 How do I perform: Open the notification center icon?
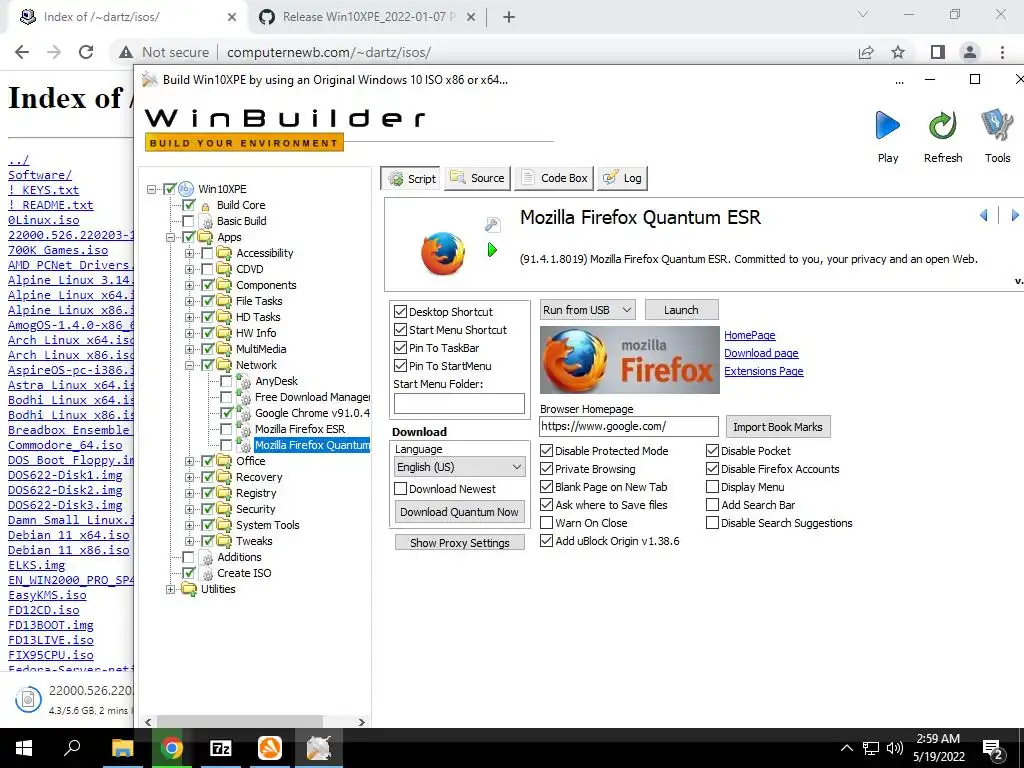tap(993, 750)
